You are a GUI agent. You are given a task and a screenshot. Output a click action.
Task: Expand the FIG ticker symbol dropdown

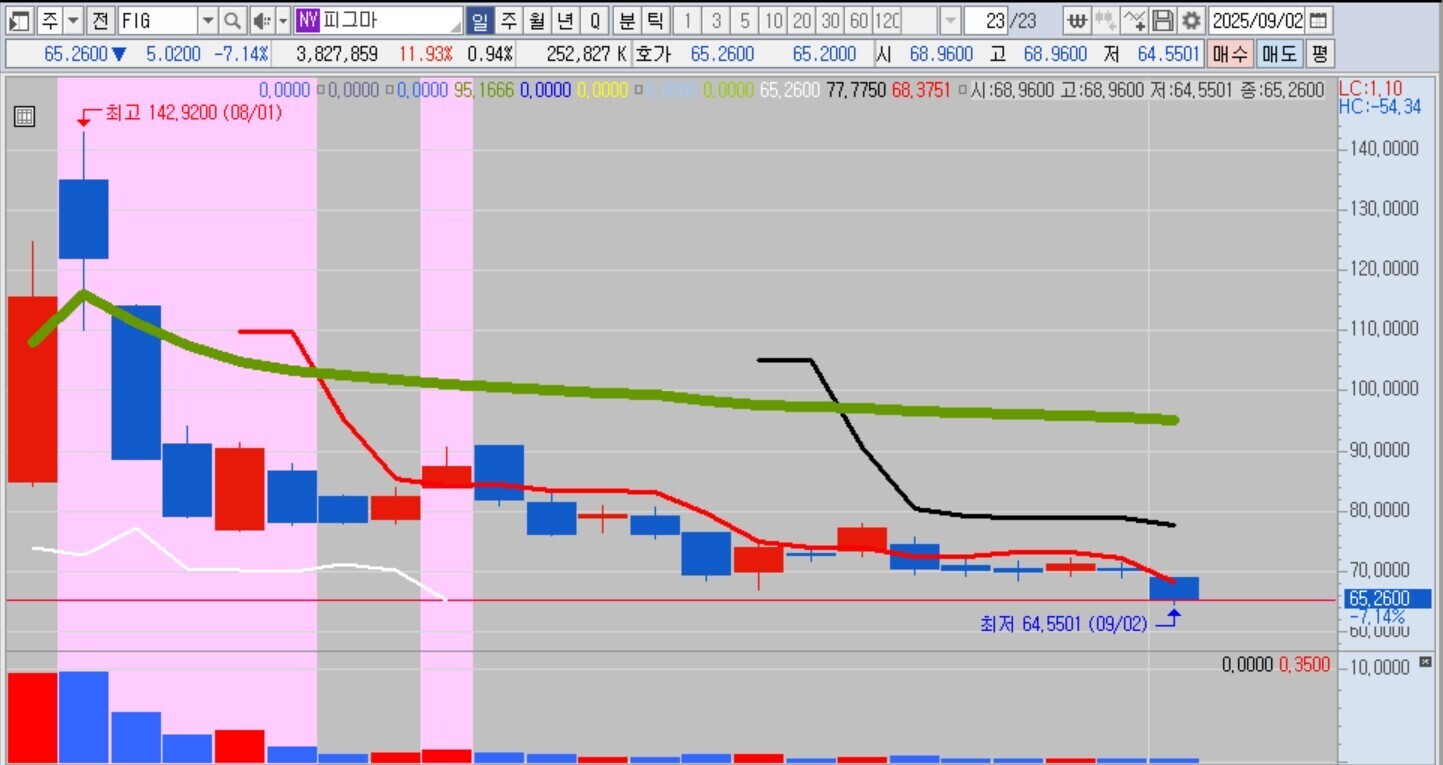coord(207,20)
